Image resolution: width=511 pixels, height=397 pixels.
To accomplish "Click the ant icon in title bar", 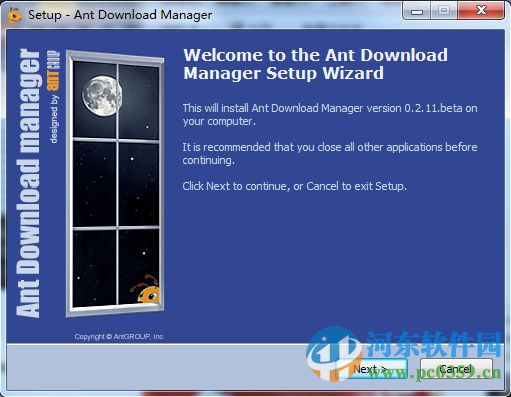I will click(x=14, y=15).
